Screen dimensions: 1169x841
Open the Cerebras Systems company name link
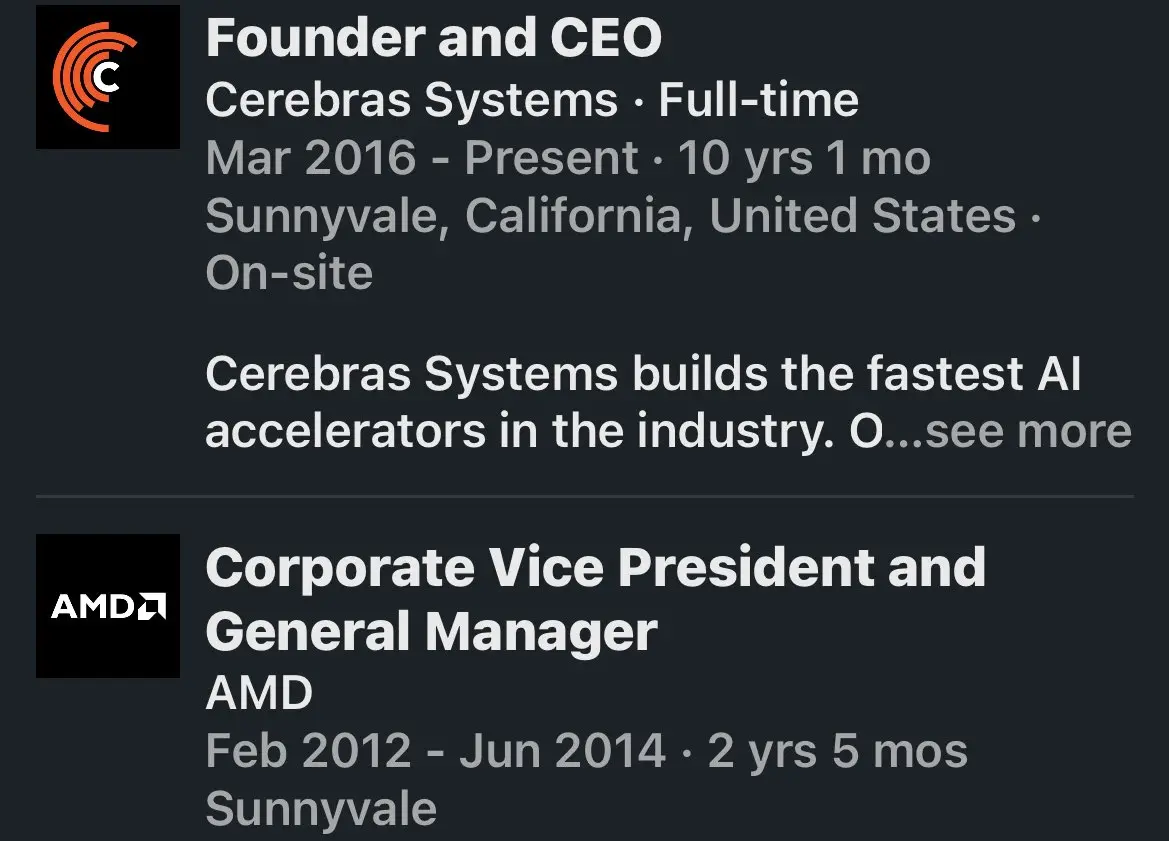pyautogui.click(x=411, y=100)
